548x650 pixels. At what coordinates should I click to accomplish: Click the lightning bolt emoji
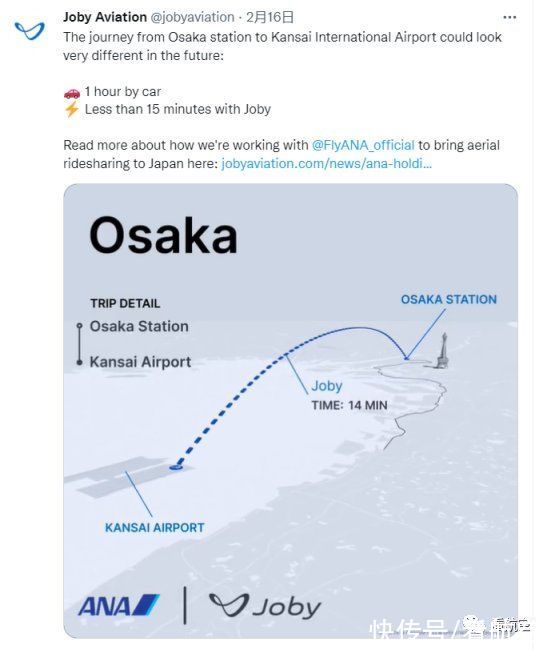coord(71,109)
